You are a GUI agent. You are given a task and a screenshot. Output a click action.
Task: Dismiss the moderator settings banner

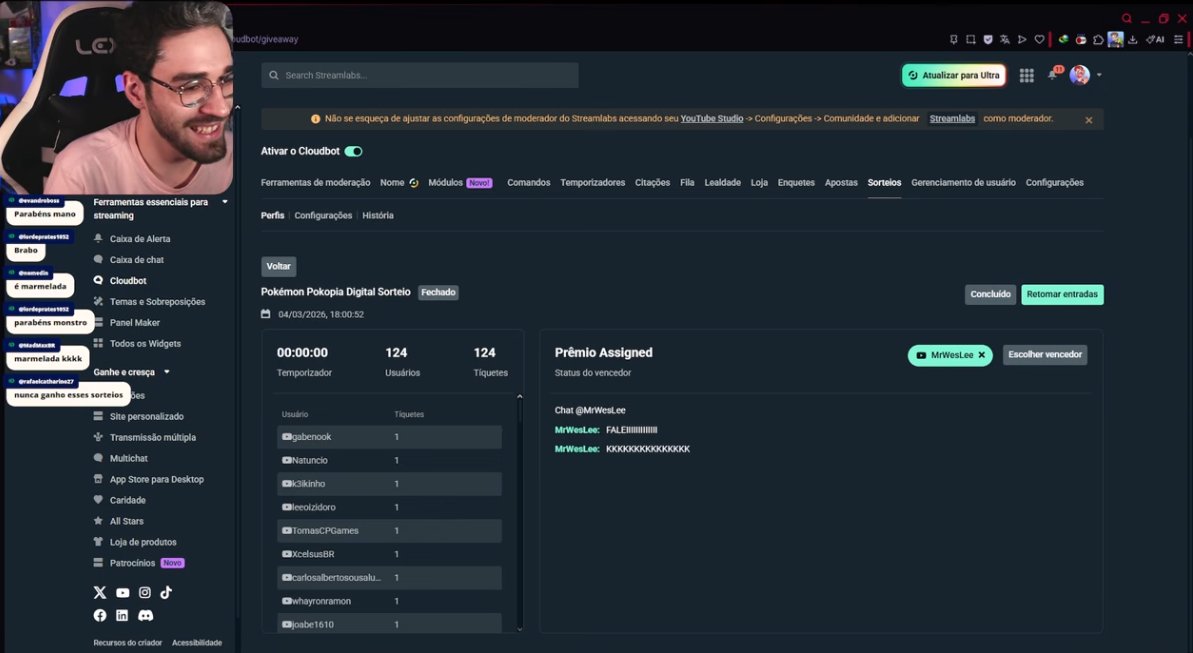coord(1089,120)
